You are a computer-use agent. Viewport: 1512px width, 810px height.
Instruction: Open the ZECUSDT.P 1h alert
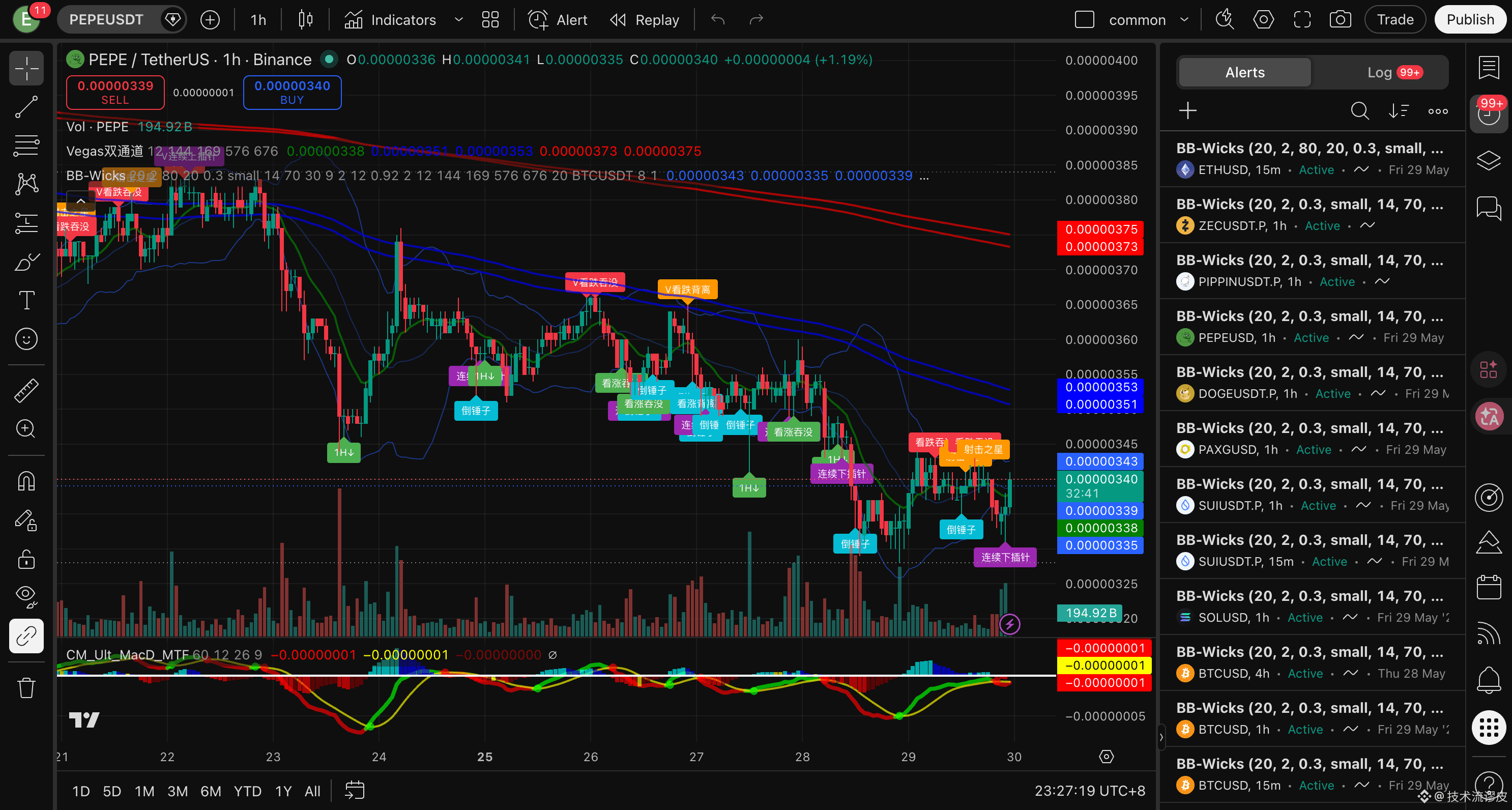point(1313,215)
